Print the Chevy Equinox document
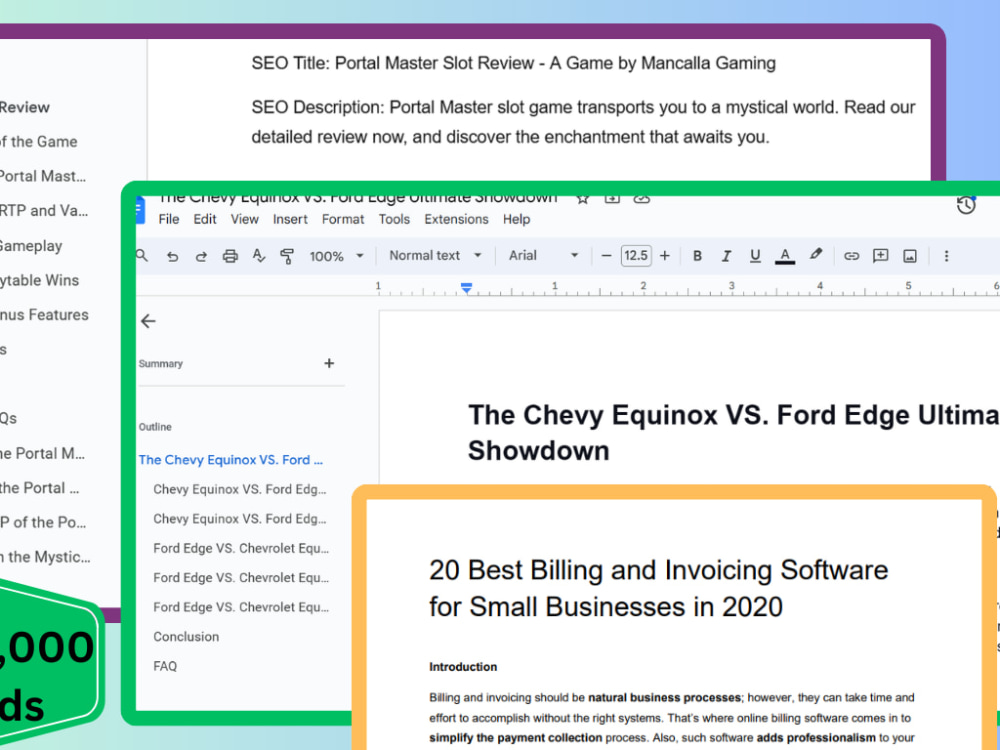Screen dimensions: 1000x750 coord(230,256)
